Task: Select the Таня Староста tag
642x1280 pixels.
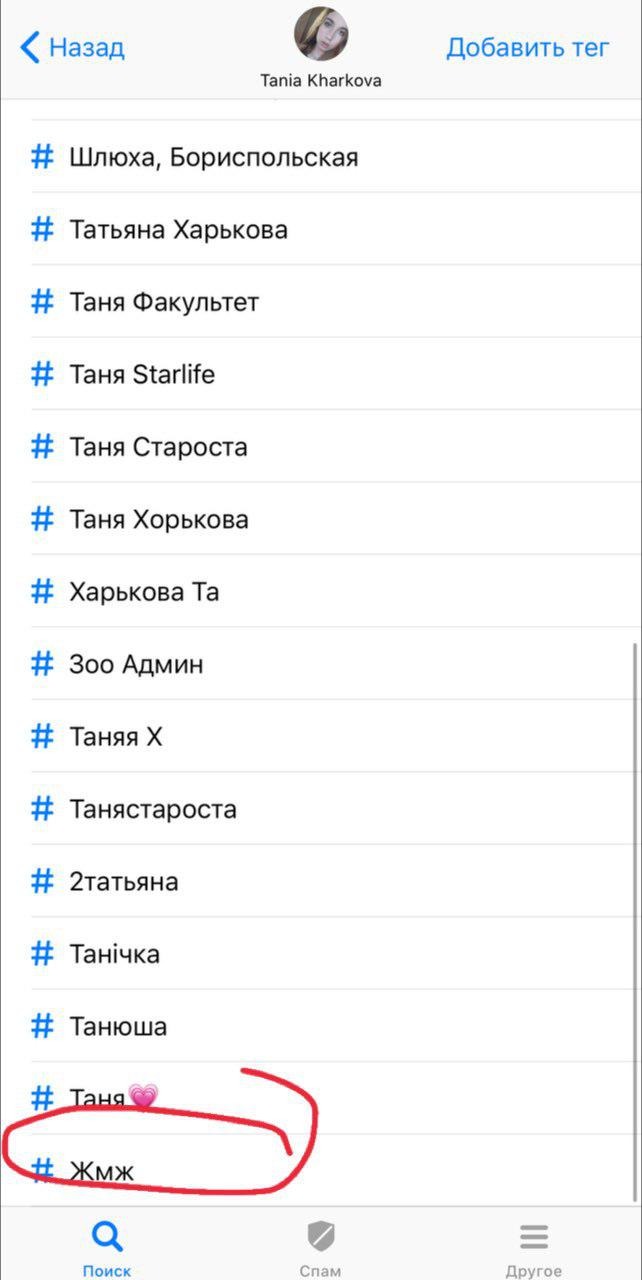Action: (x=321, y=446)
